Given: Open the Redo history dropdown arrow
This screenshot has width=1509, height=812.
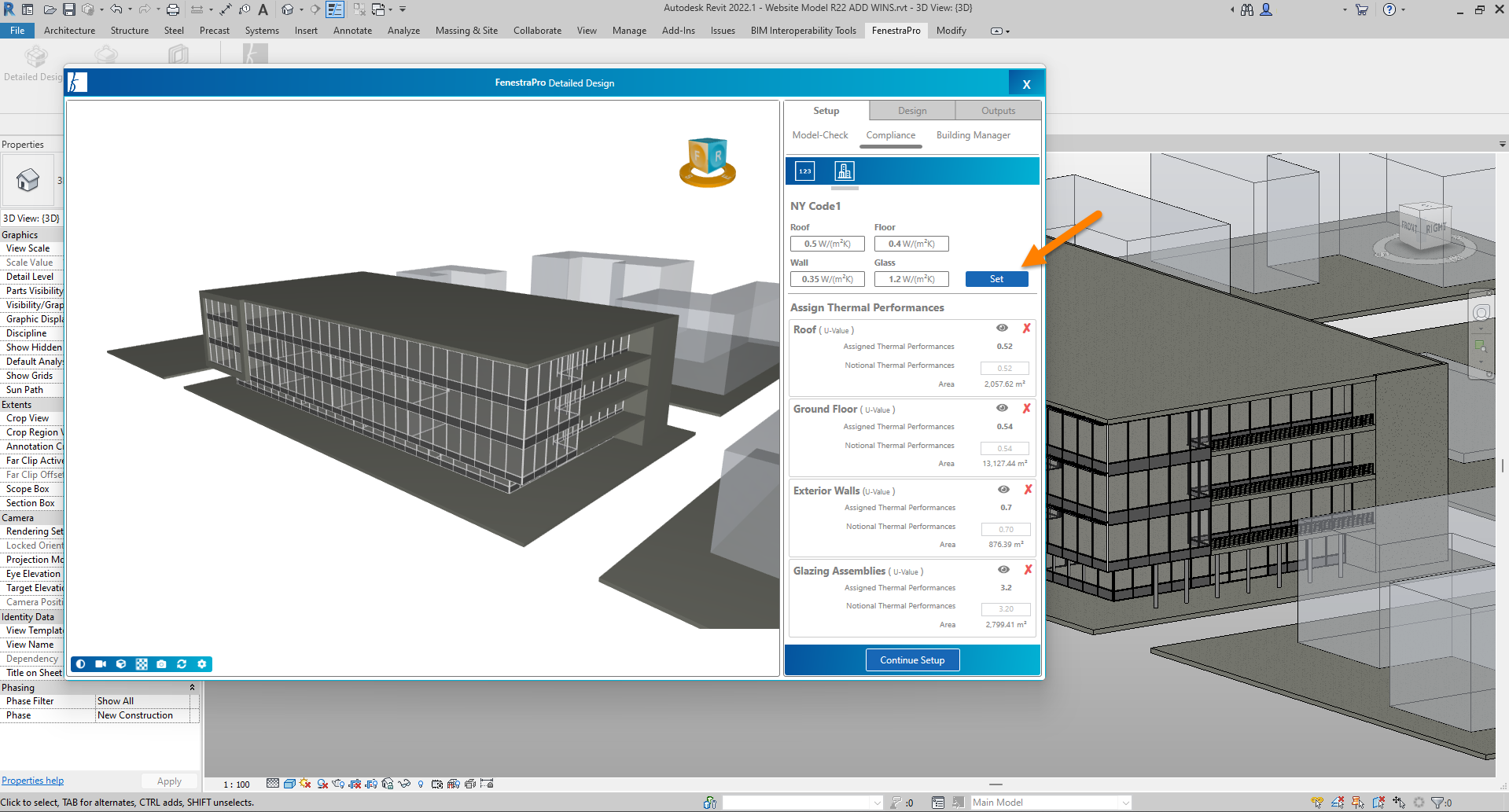Looking at the screenshot, I should [x=158, y=9].
